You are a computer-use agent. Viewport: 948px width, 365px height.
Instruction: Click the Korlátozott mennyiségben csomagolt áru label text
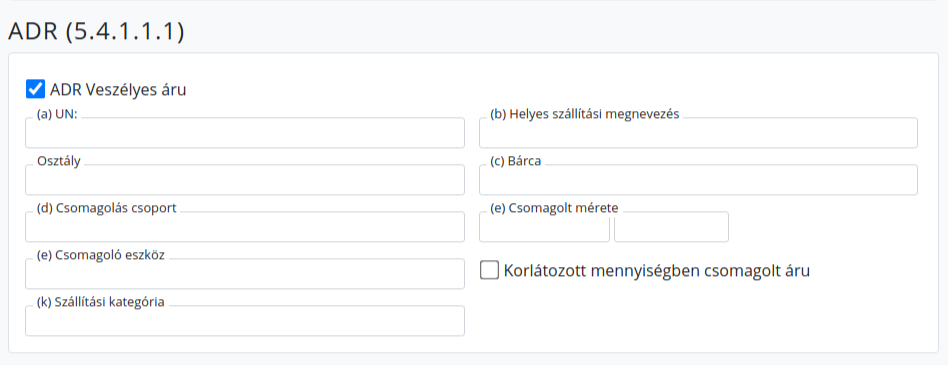[657, 270]
